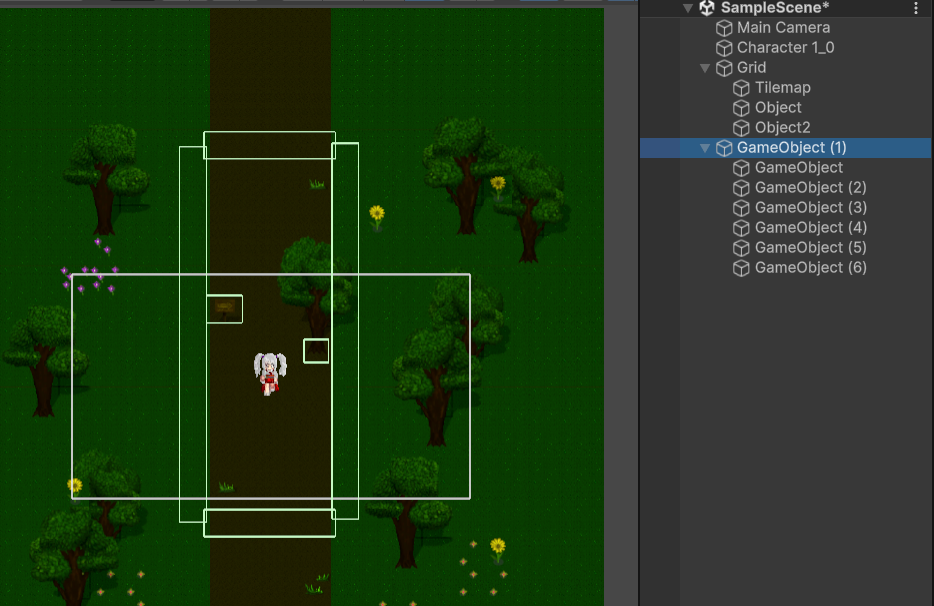Click the cube icon beside Object
The height and width of the screenshot is (606, 934).
741,108
